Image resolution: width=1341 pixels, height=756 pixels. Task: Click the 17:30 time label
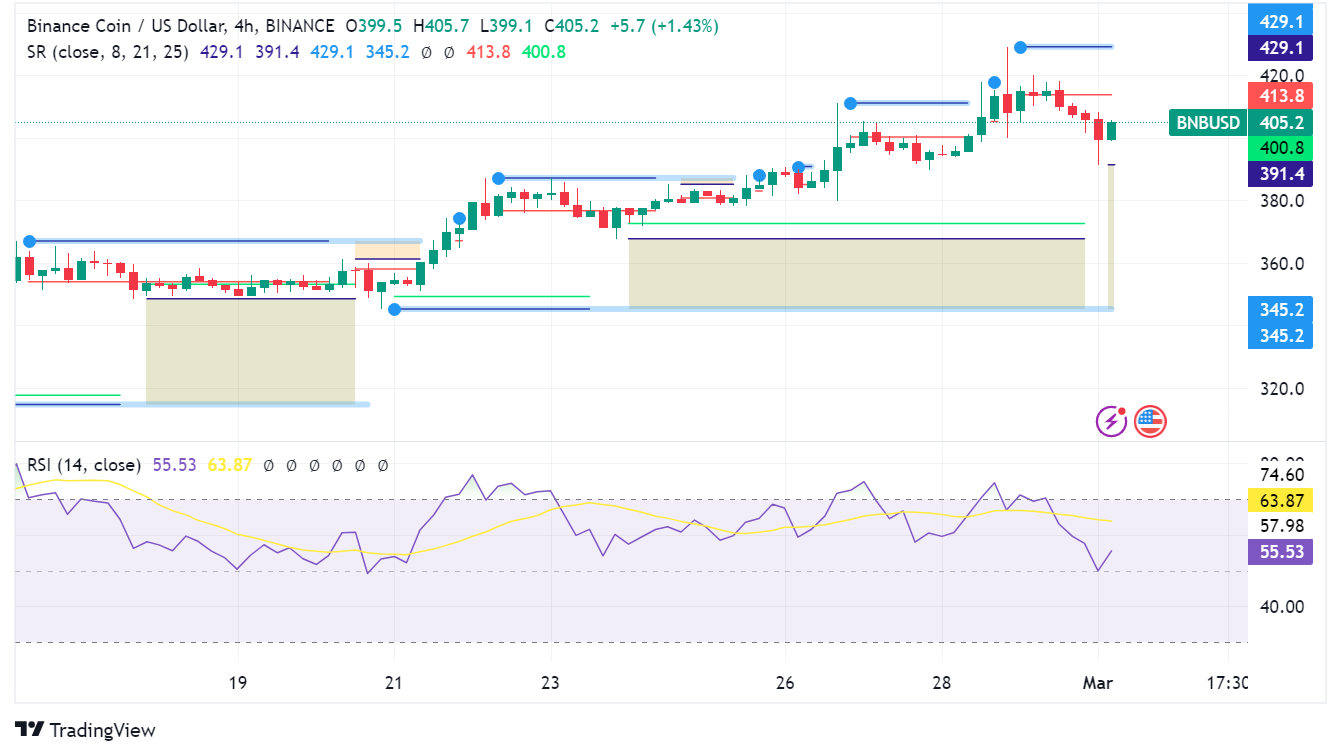(1229, 683)
